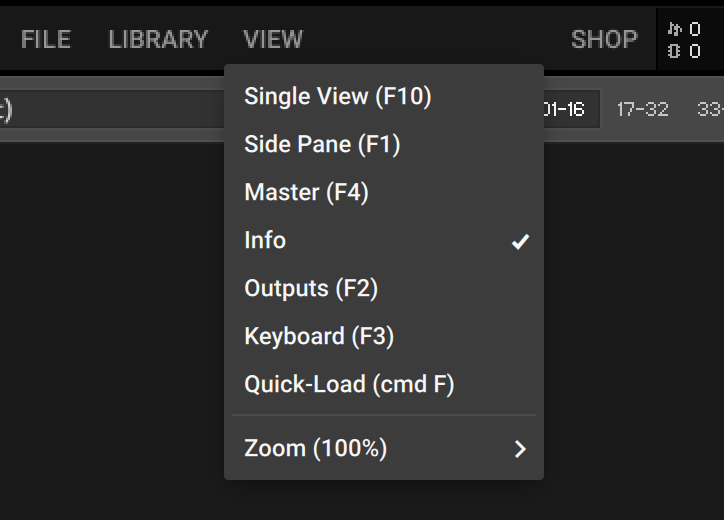This screenshot has height=520, width=724.
Task: Click the memory usage chip icon
Action: (674, 51)
